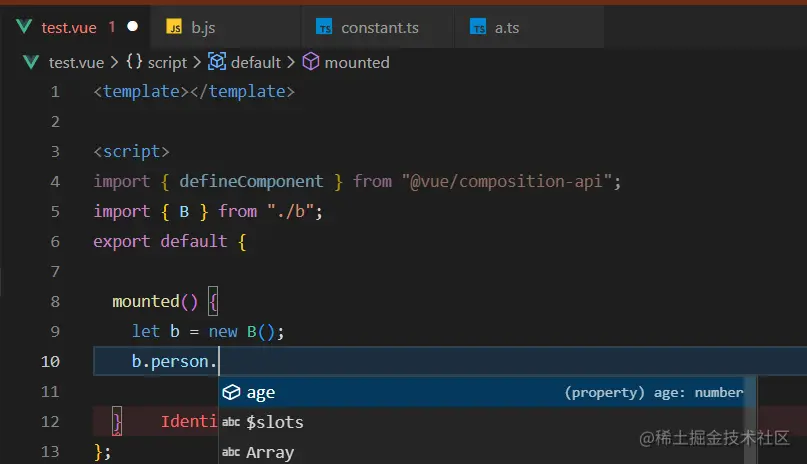Click line number 8 in the gutter
This screenshot has height=464, width=807.
(x=55, y=301)
